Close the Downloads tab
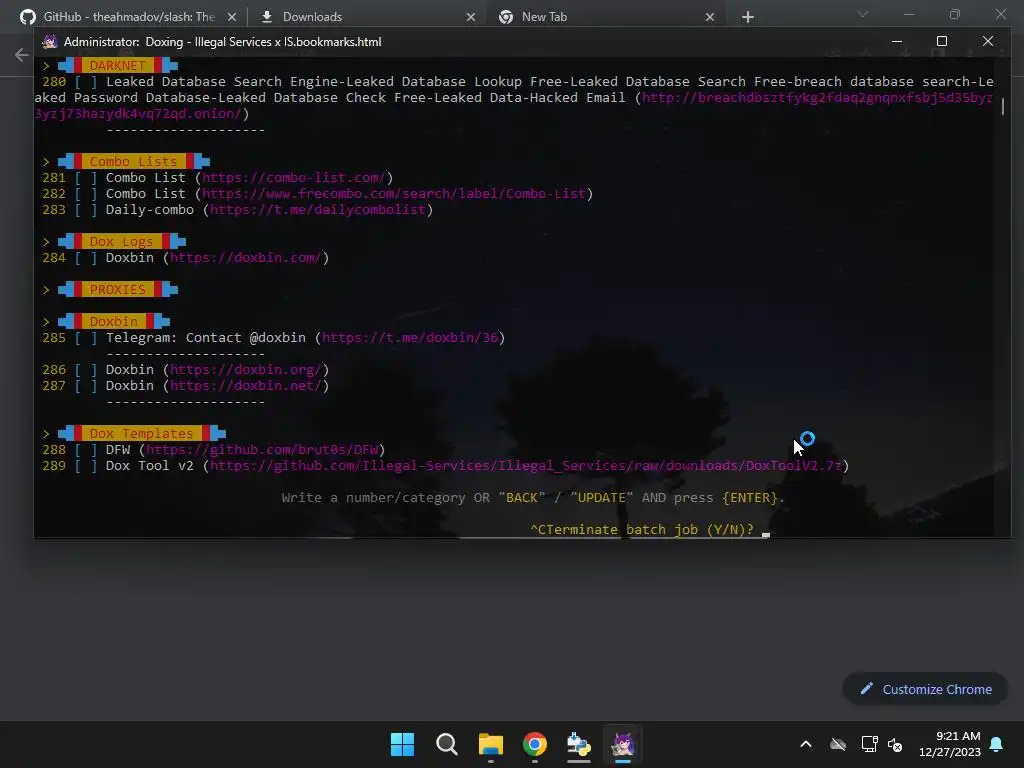 point(471,17)
